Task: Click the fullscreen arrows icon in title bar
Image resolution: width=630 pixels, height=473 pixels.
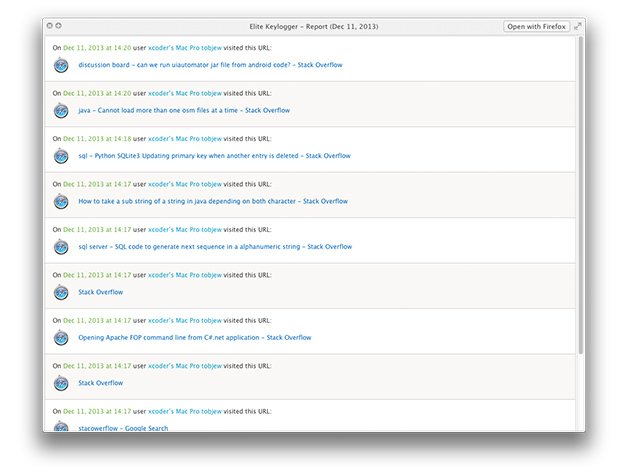Action: point(578,26)
